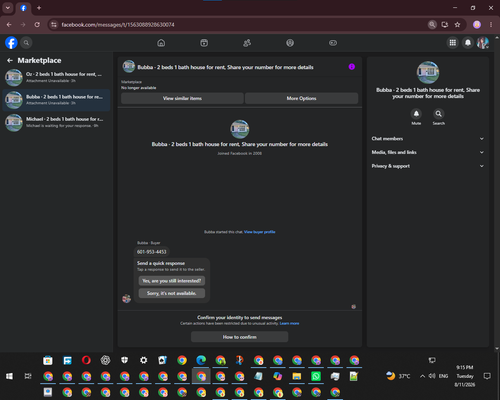The image size is (500, 400).
Task: Open site information icon in address bar
Action: pos(54,25)
